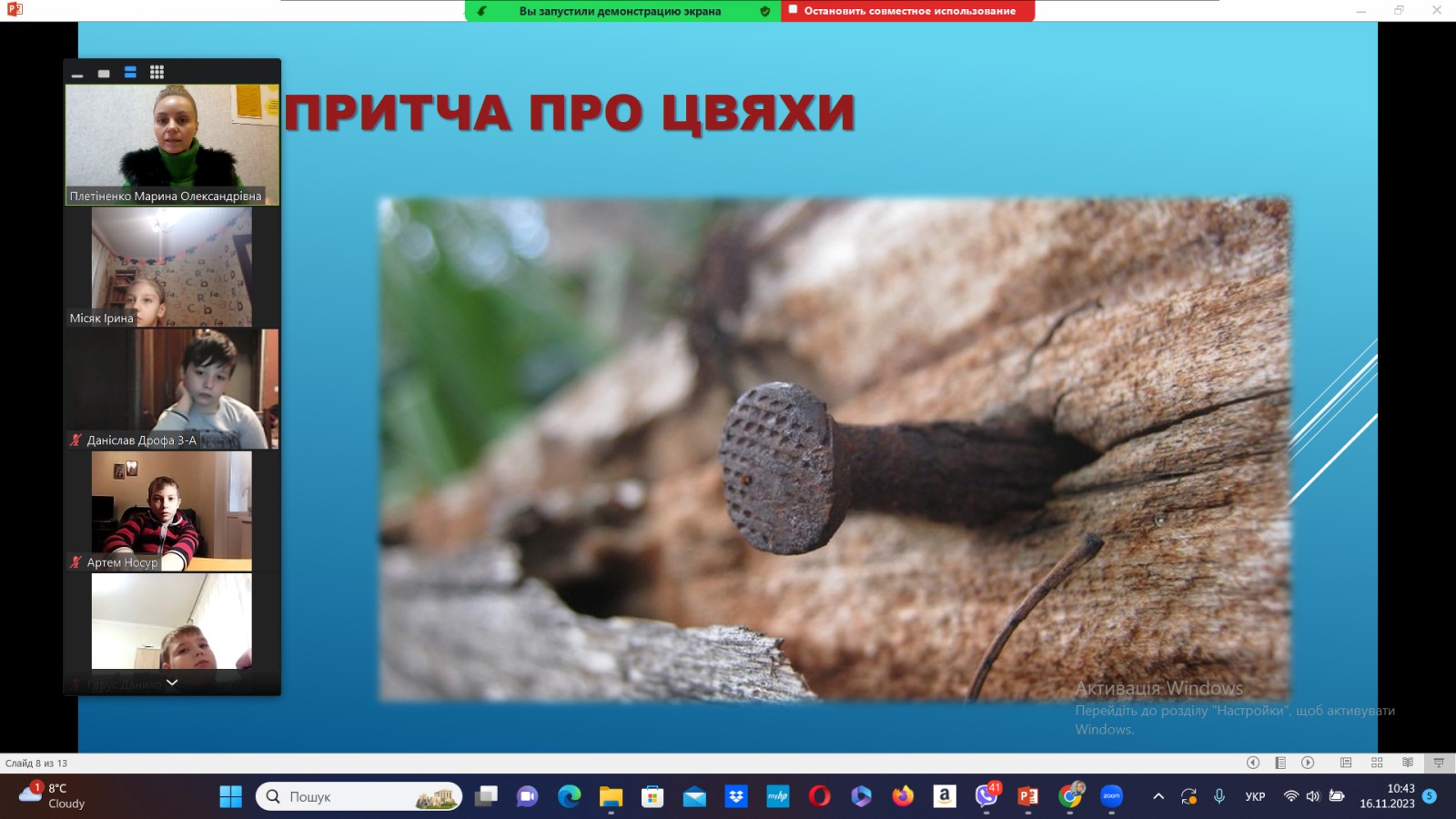Switch to Reading view in status bar

click(1408, 763)
